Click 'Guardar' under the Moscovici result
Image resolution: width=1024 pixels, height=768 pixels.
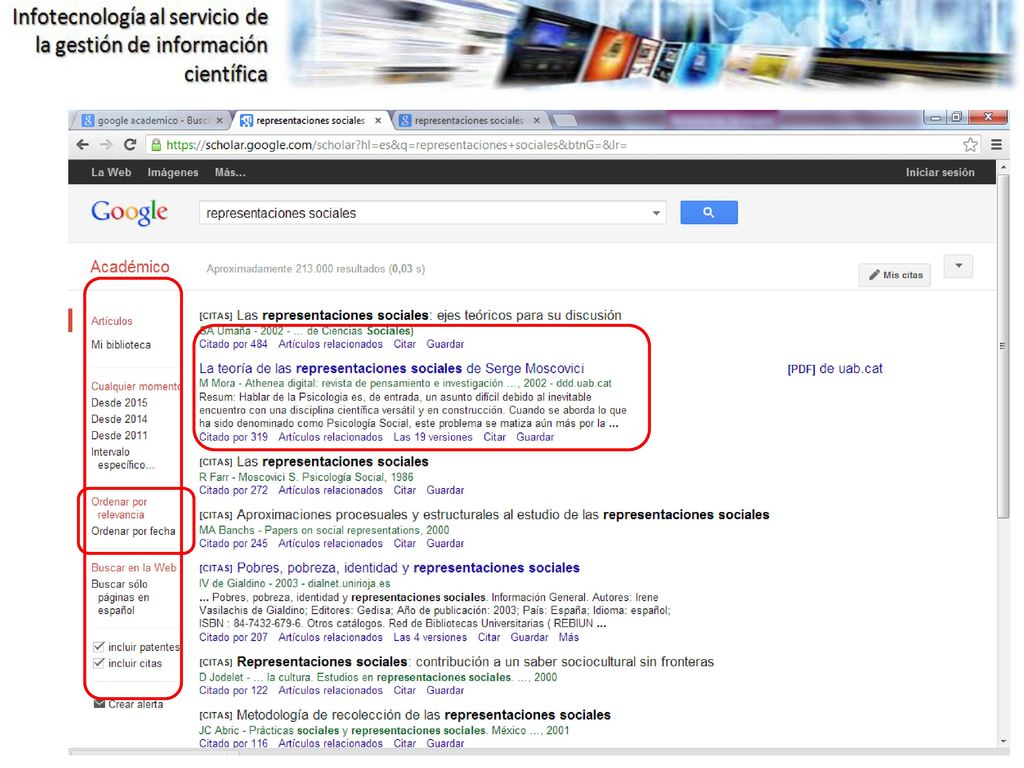(535, 437)
